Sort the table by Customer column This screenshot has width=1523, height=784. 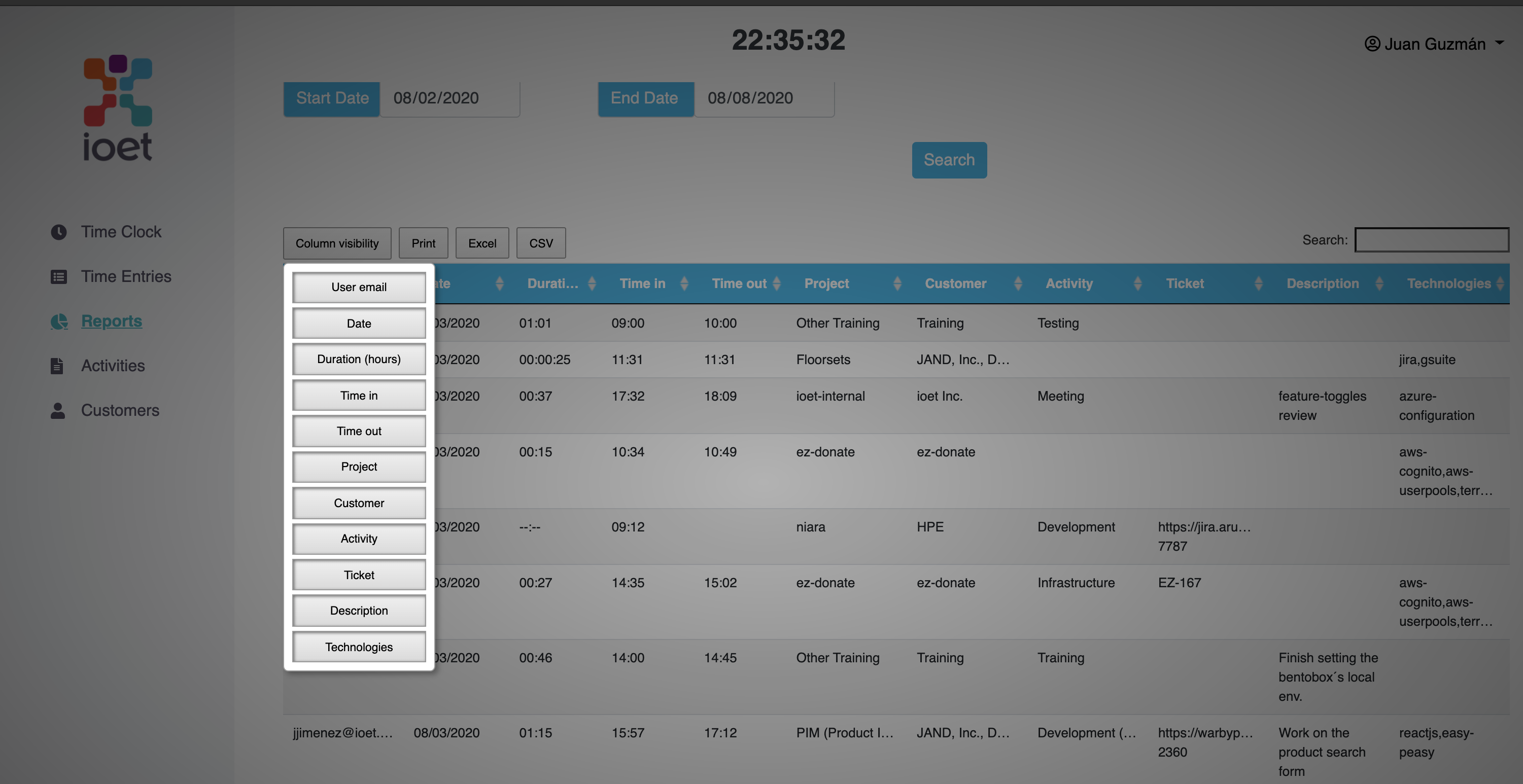[x=955, y=283]
